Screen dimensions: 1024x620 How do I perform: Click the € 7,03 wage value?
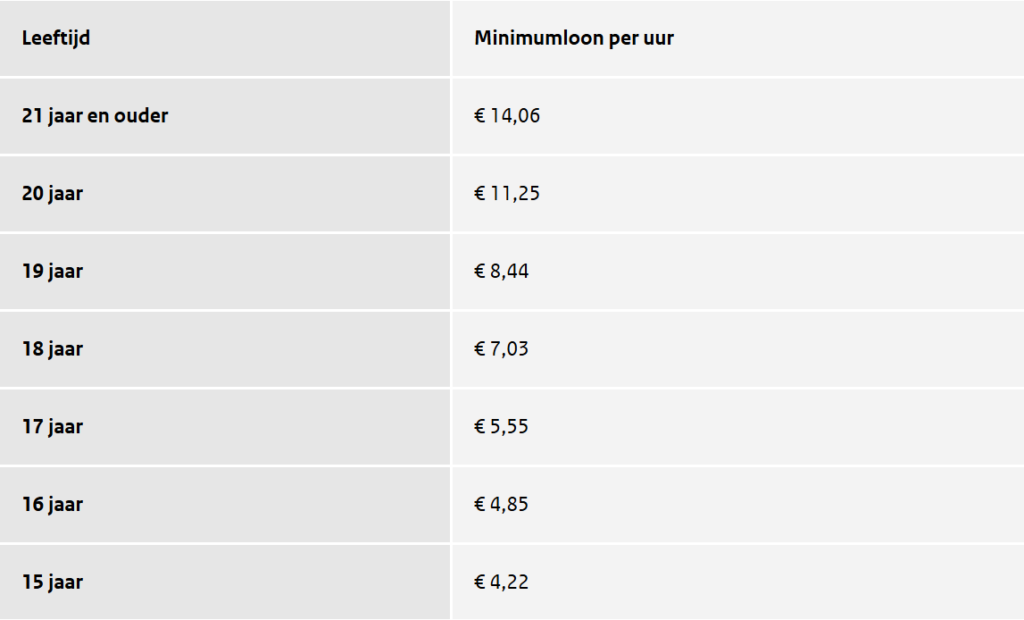pyautogui.click(x=502, y=350)
